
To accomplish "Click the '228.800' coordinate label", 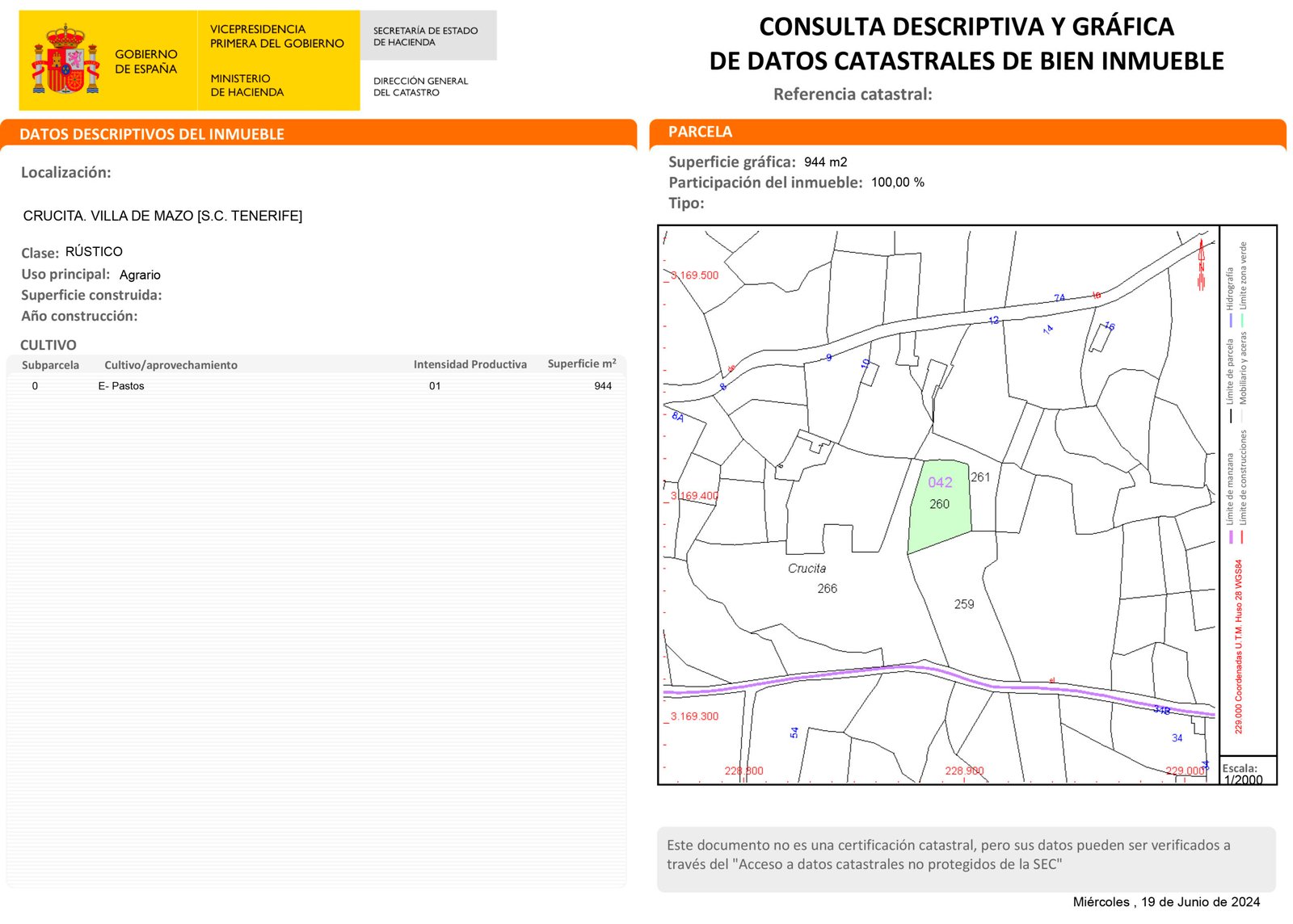I will point(743,771).
